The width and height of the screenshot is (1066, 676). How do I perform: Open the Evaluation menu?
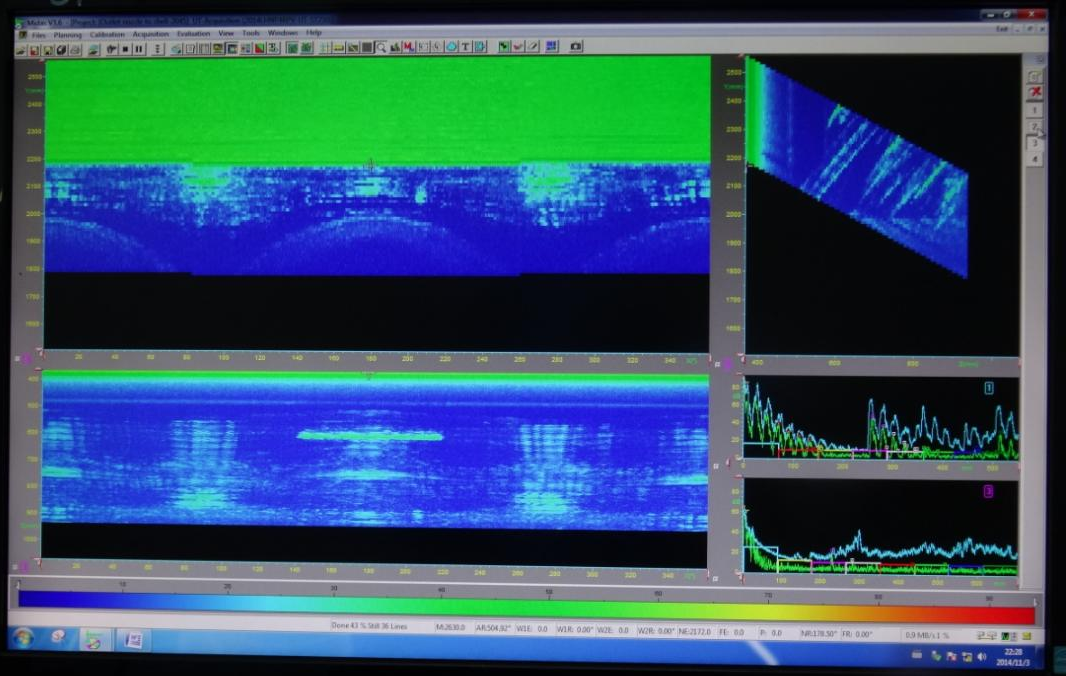click(x=193, y=34)
